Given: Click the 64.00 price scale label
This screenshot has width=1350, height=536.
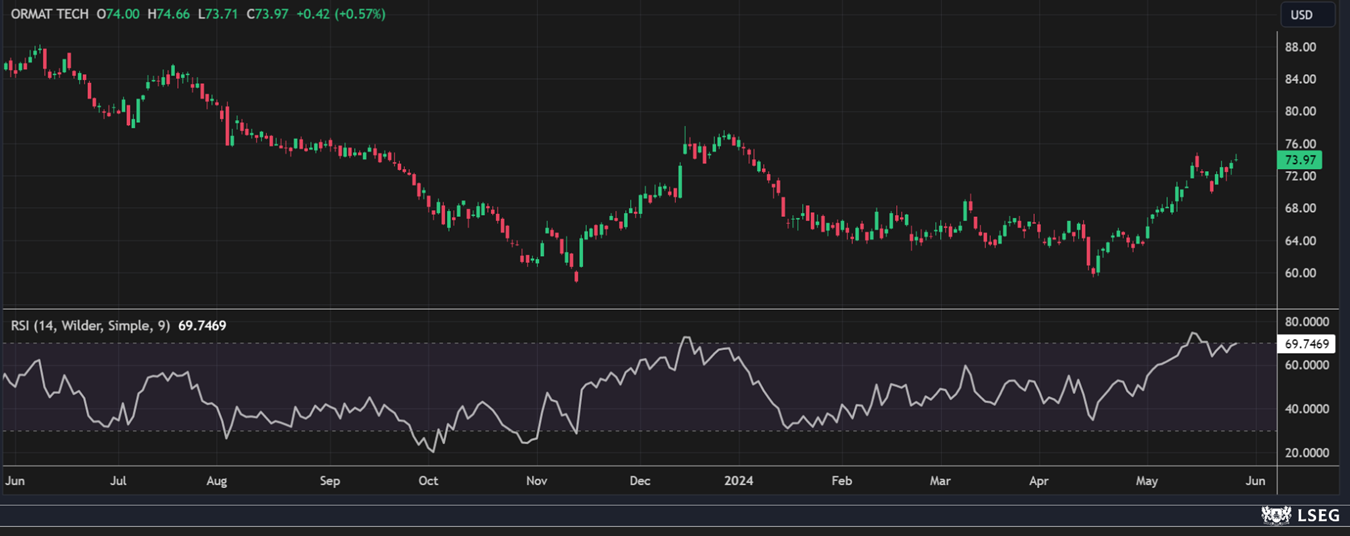Looking at the screenshot, I should click(x=1299, y=241).
